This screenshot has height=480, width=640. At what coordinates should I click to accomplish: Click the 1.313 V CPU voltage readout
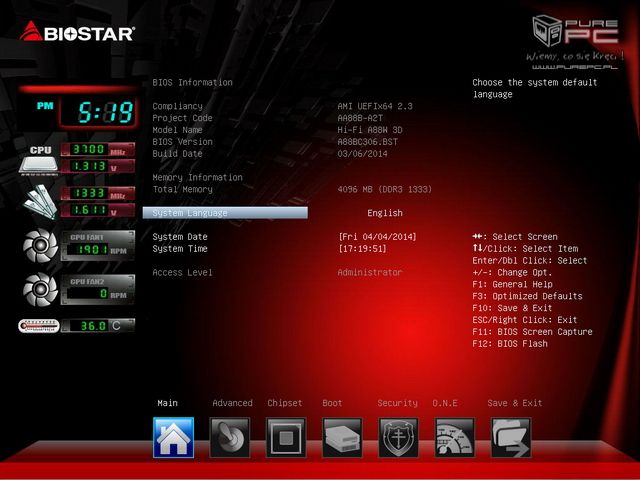pyautogui.click(x=98, y=166)
